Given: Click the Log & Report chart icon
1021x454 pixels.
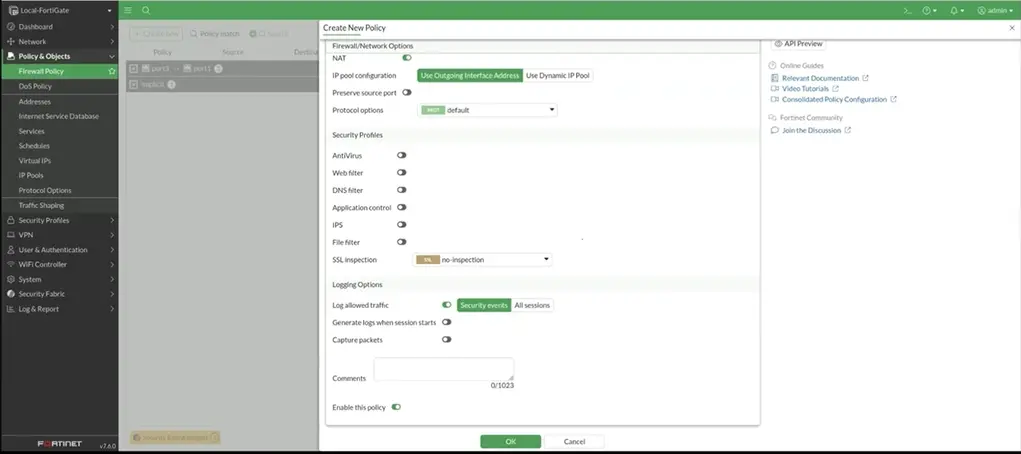Looking at the screenshot, I should [x=11, y=309].
